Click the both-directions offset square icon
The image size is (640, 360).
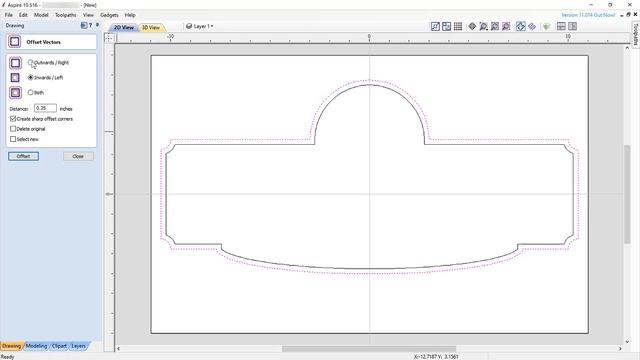click(16, 93)
